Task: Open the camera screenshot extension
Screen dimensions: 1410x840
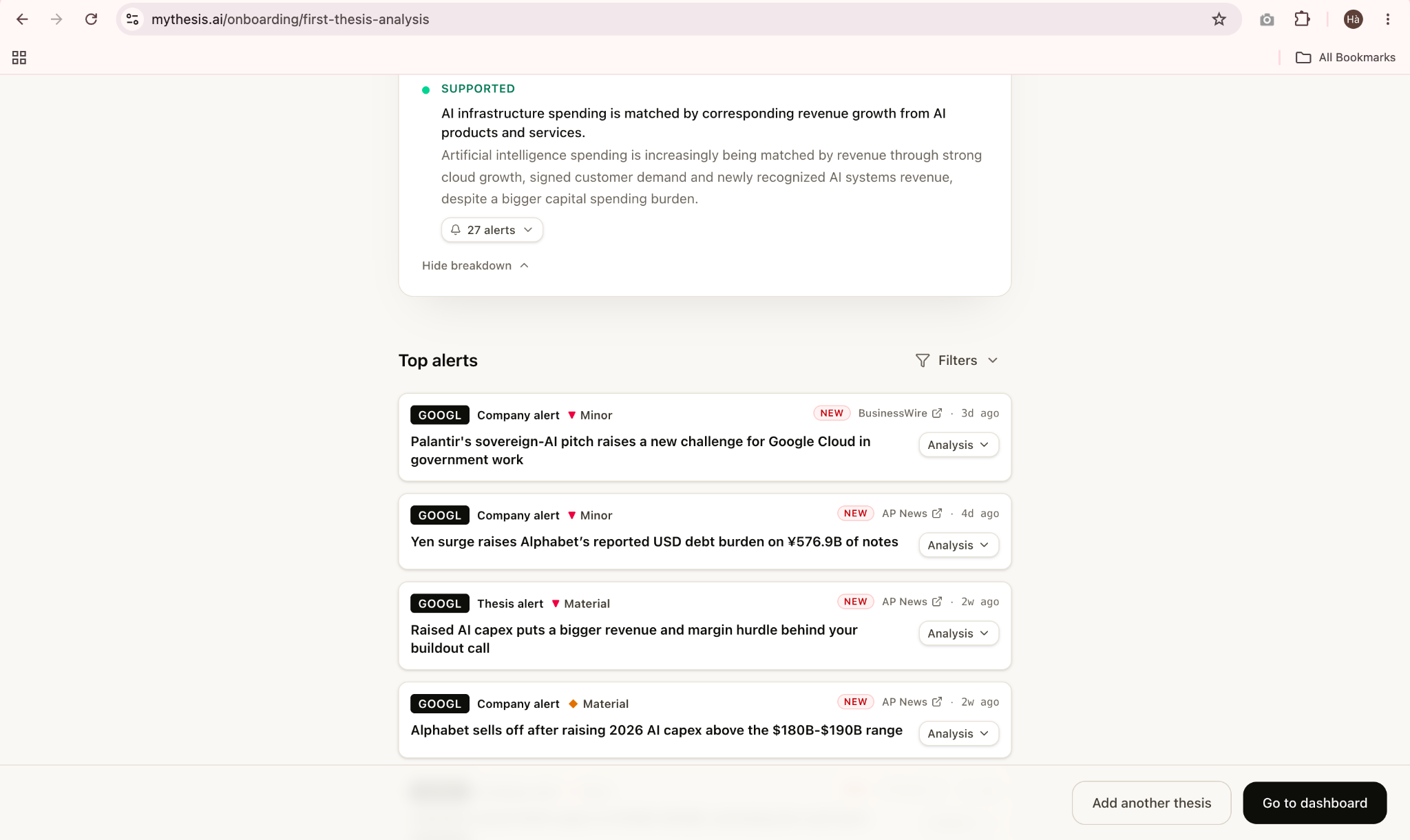Action: coord(1267,19)
